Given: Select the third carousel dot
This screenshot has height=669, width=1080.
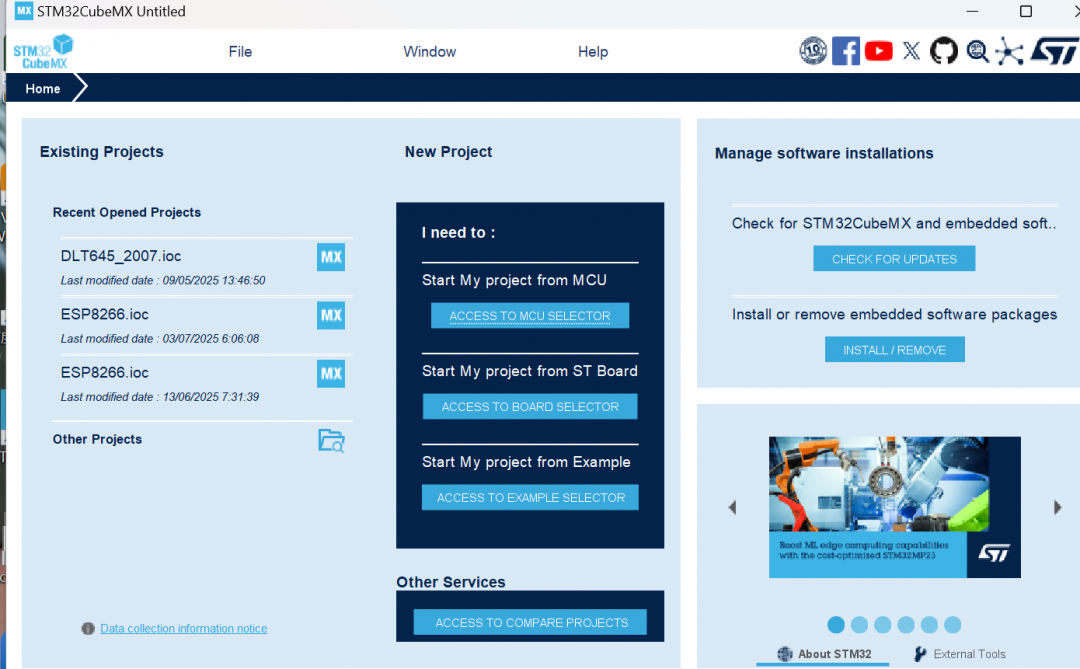Looking at the screenshot, I should tap(882, 625).
